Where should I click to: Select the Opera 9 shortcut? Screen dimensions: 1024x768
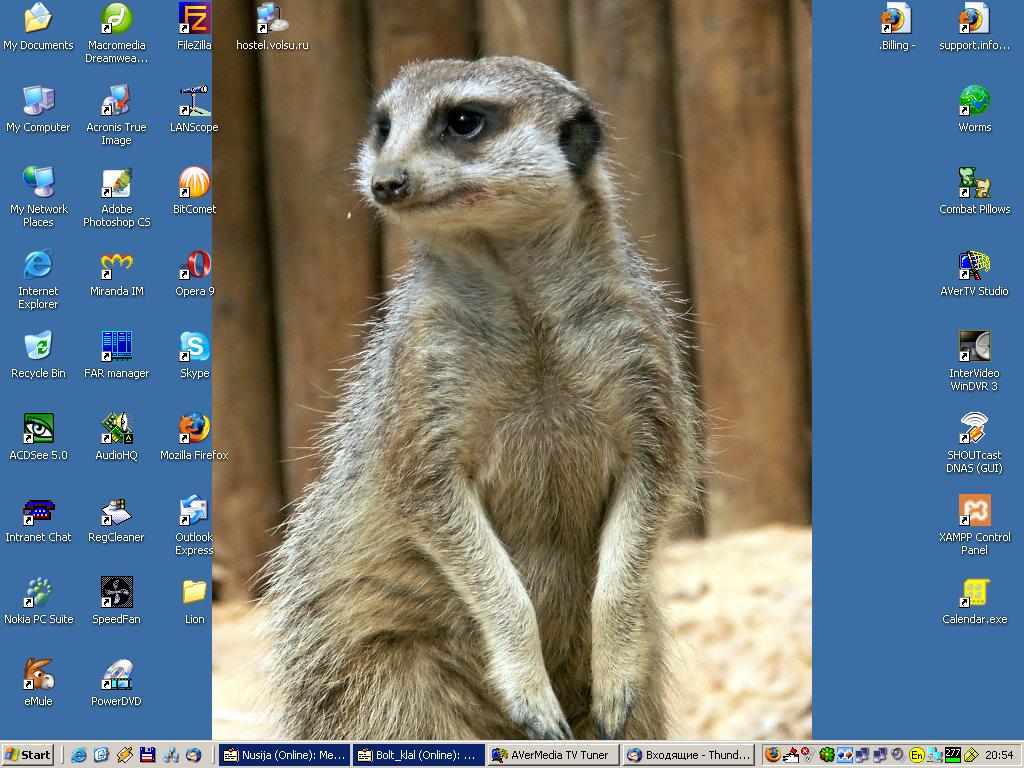194,266
